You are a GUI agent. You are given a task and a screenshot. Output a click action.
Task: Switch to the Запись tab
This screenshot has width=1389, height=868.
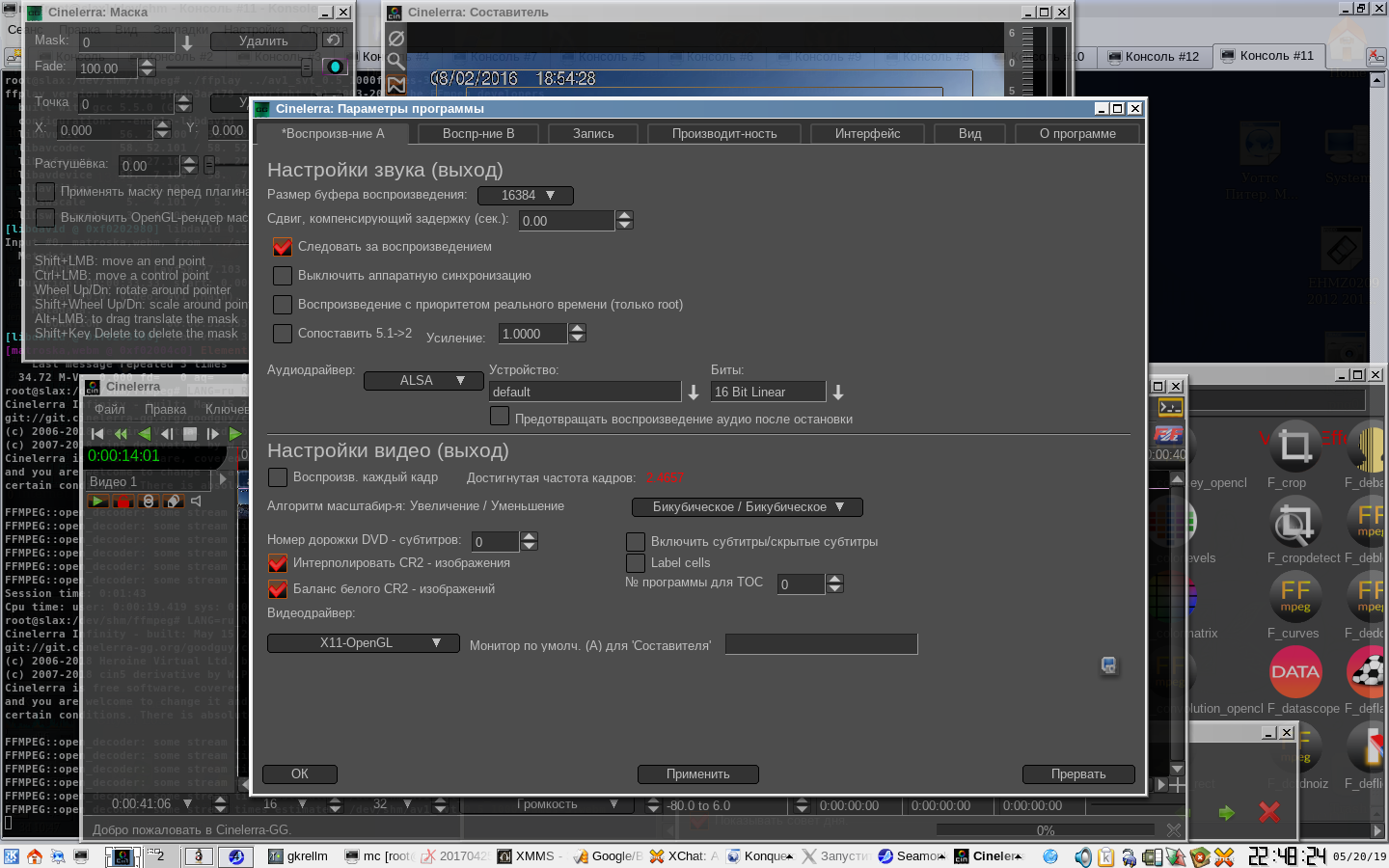tap(593, 133)
